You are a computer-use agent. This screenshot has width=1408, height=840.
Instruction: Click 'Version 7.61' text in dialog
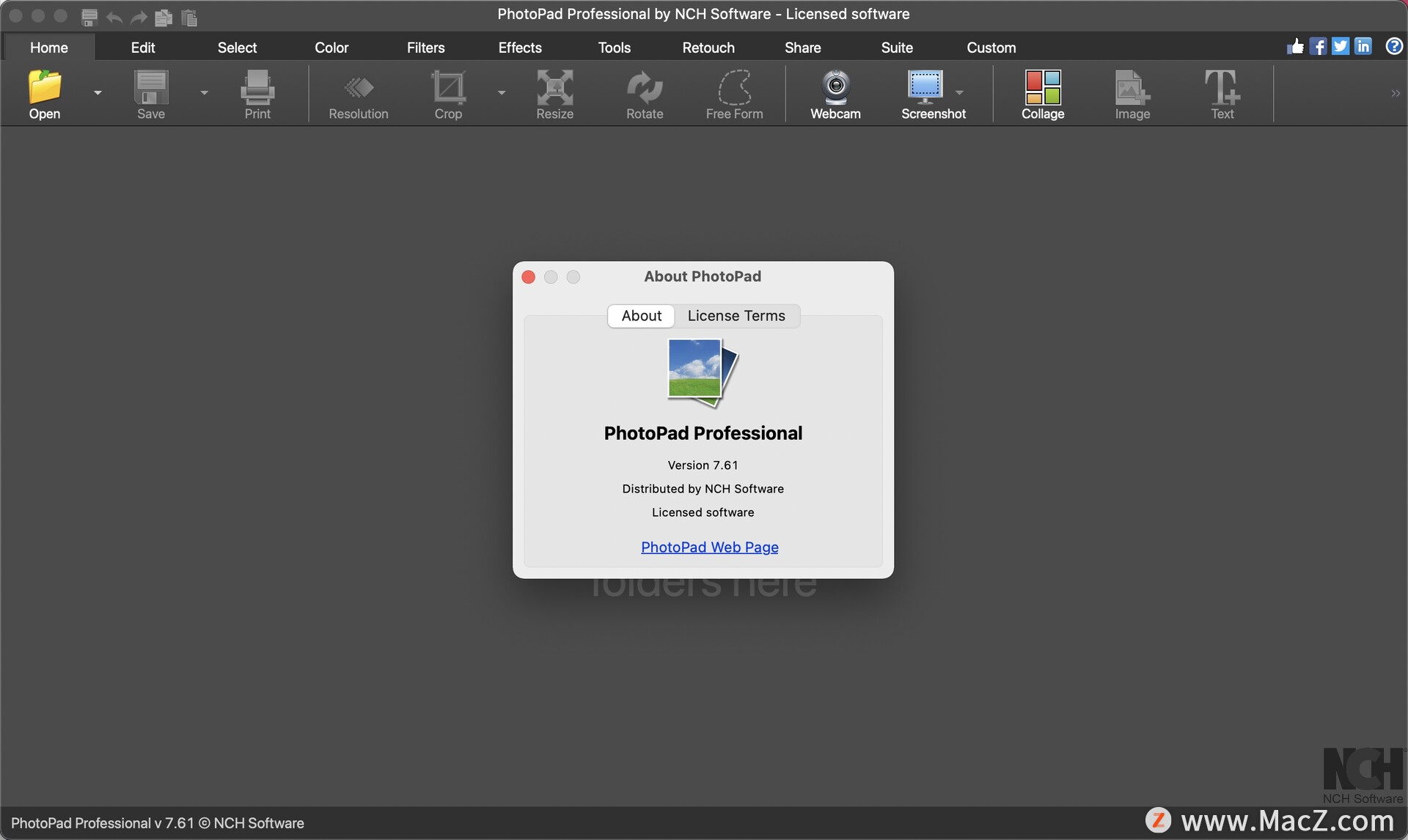point(703,465)
